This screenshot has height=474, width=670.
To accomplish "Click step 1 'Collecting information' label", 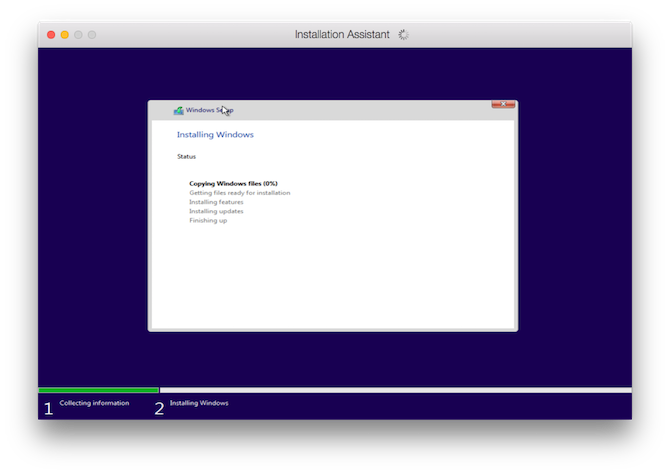I will (94, 403).
